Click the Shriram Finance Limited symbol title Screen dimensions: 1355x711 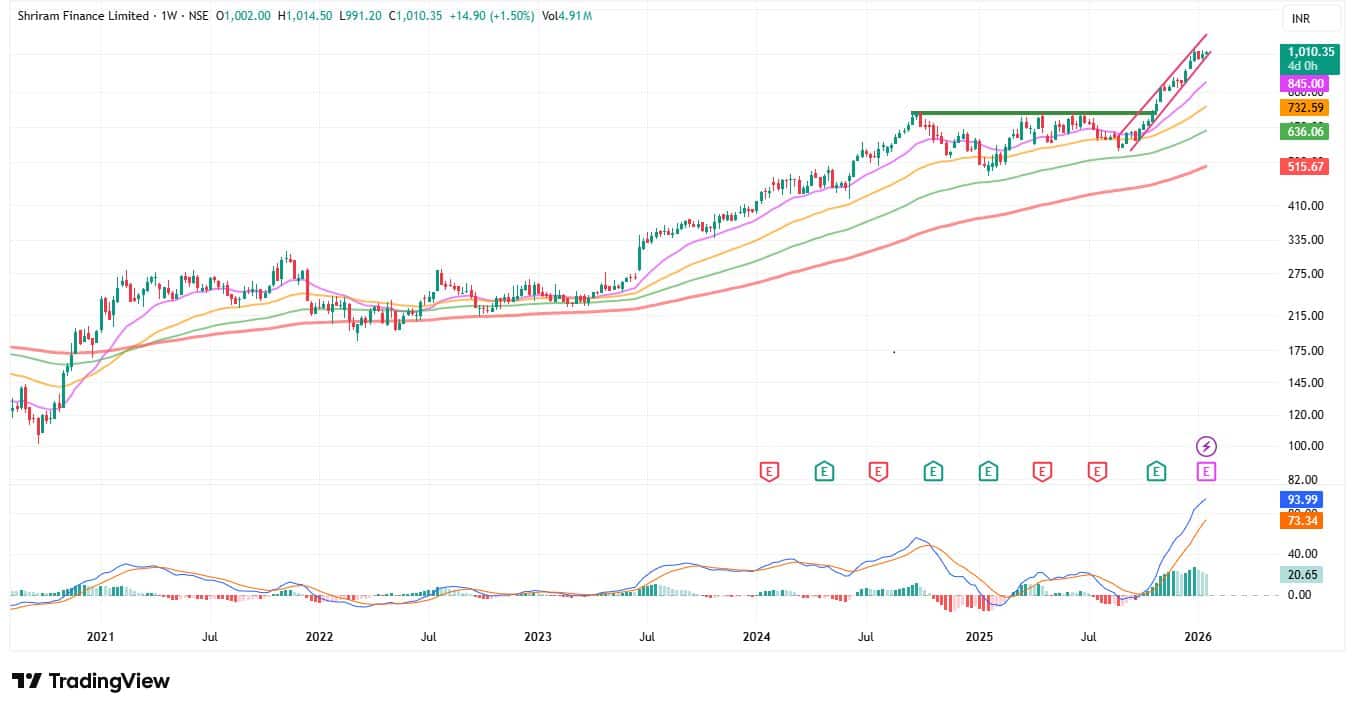click(x=83, y=16)
